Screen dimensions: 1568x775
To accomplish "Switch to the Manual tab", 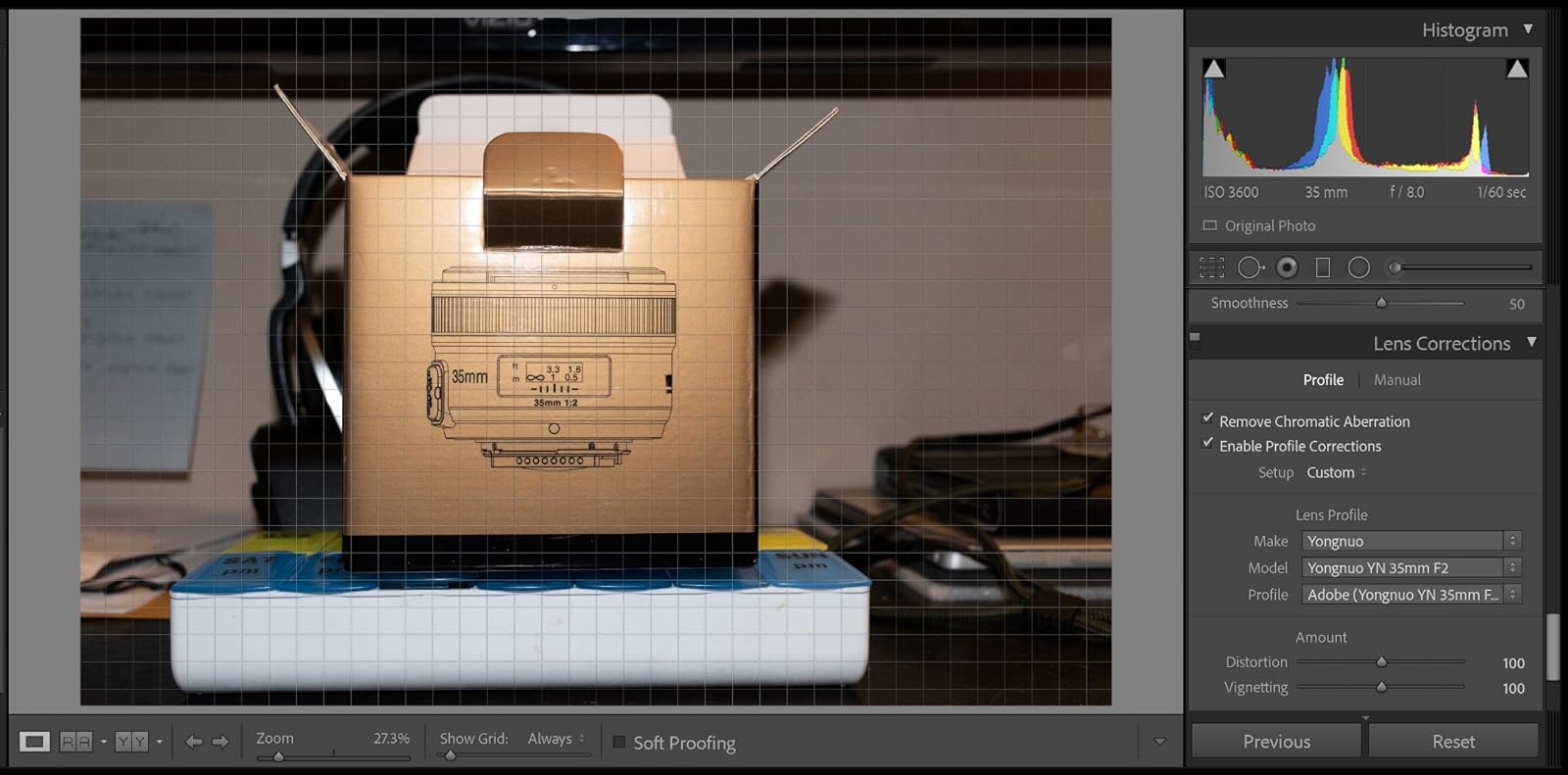I will 1396,380.
